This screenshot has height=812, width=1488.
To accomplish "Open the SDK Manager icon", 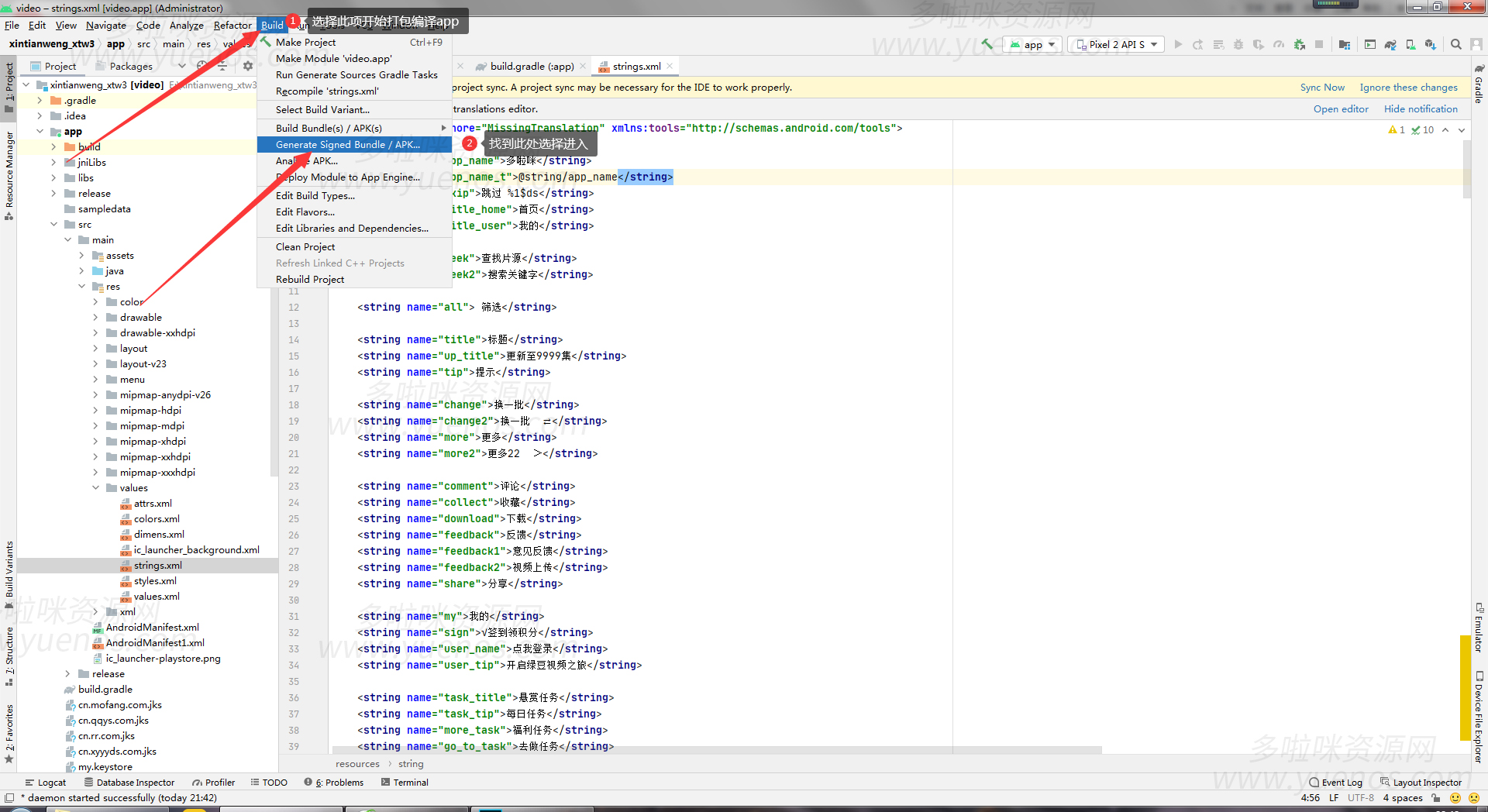I will tap(1431, 44).
